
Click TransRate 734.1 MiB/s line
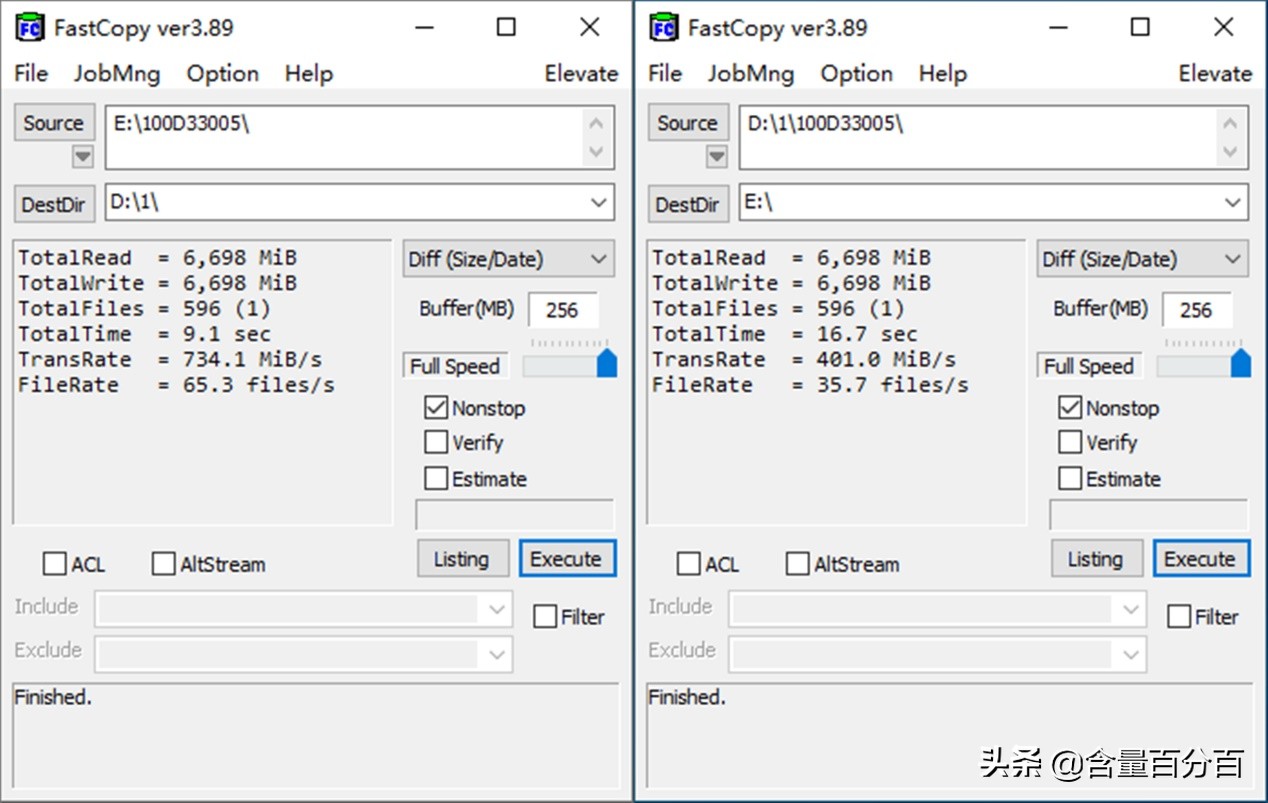[x=170, y=360]
